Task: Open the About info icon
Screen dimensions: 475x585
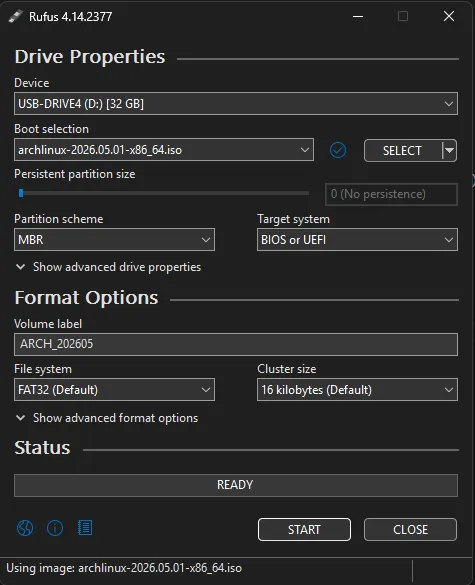Action: pyautogui.click(x=55, y=528)
